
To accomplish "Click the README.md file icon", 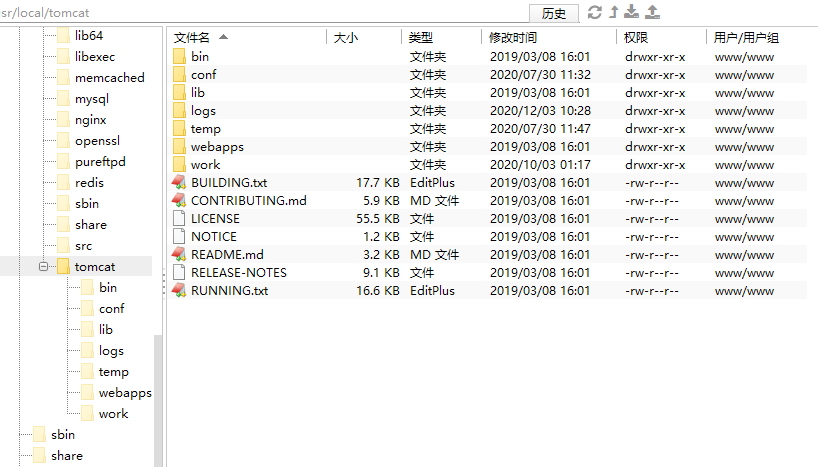I will pyautogui.click(x=179, y=255).
